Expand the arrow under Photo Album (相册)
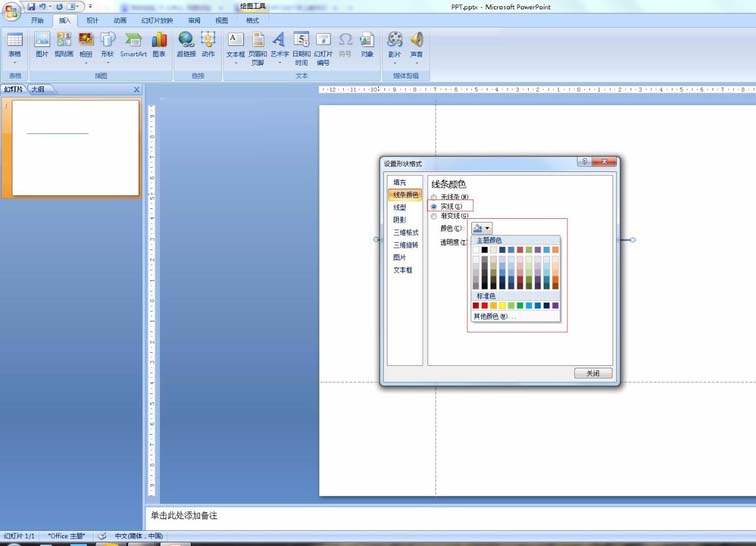 [86, 63]
